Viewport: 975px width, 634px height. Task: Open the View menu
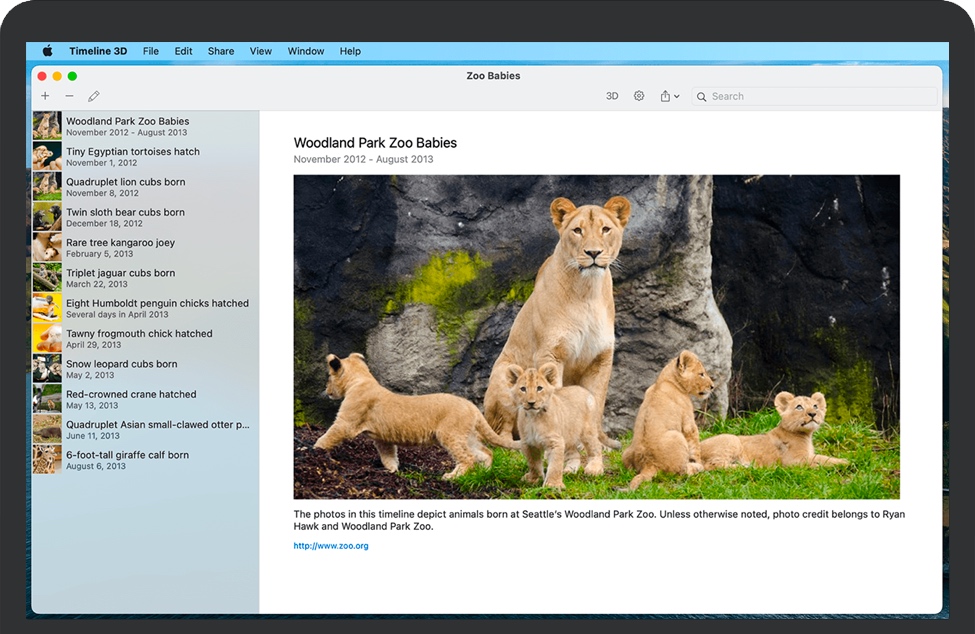(x=260, y=51)
